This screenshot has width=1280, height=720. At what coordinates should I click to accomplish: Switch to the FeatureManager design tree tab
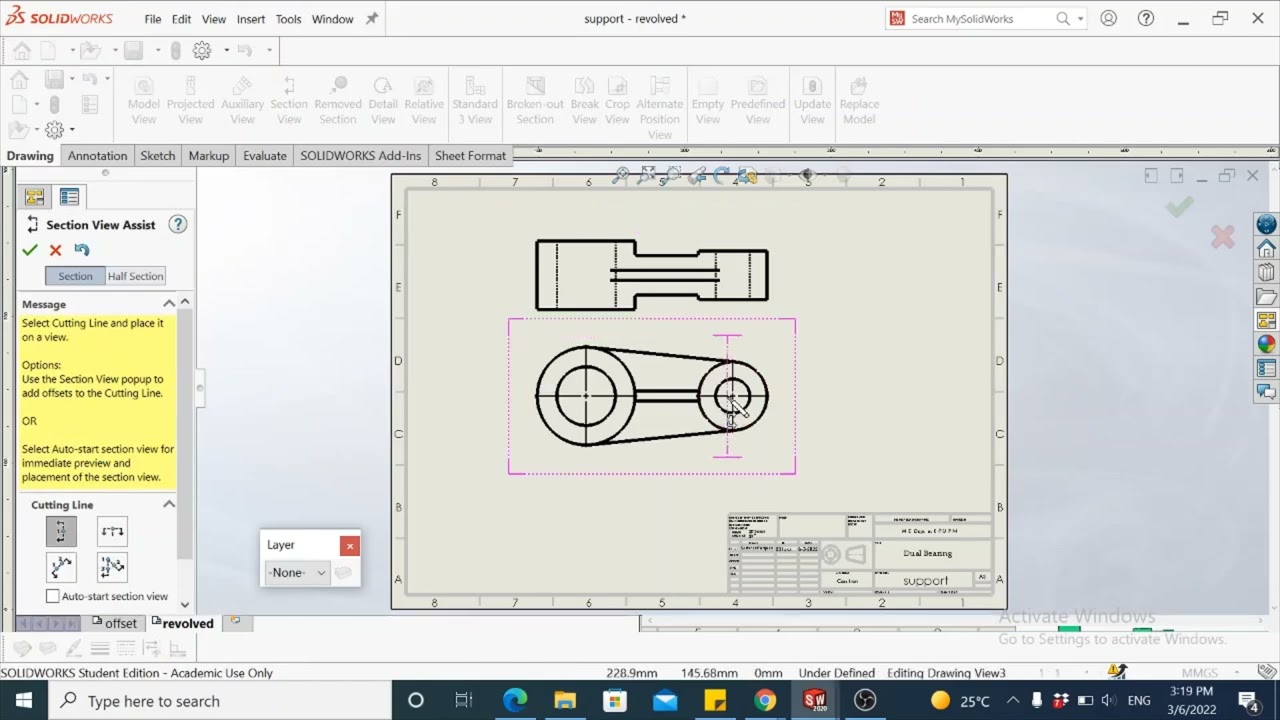34,197
